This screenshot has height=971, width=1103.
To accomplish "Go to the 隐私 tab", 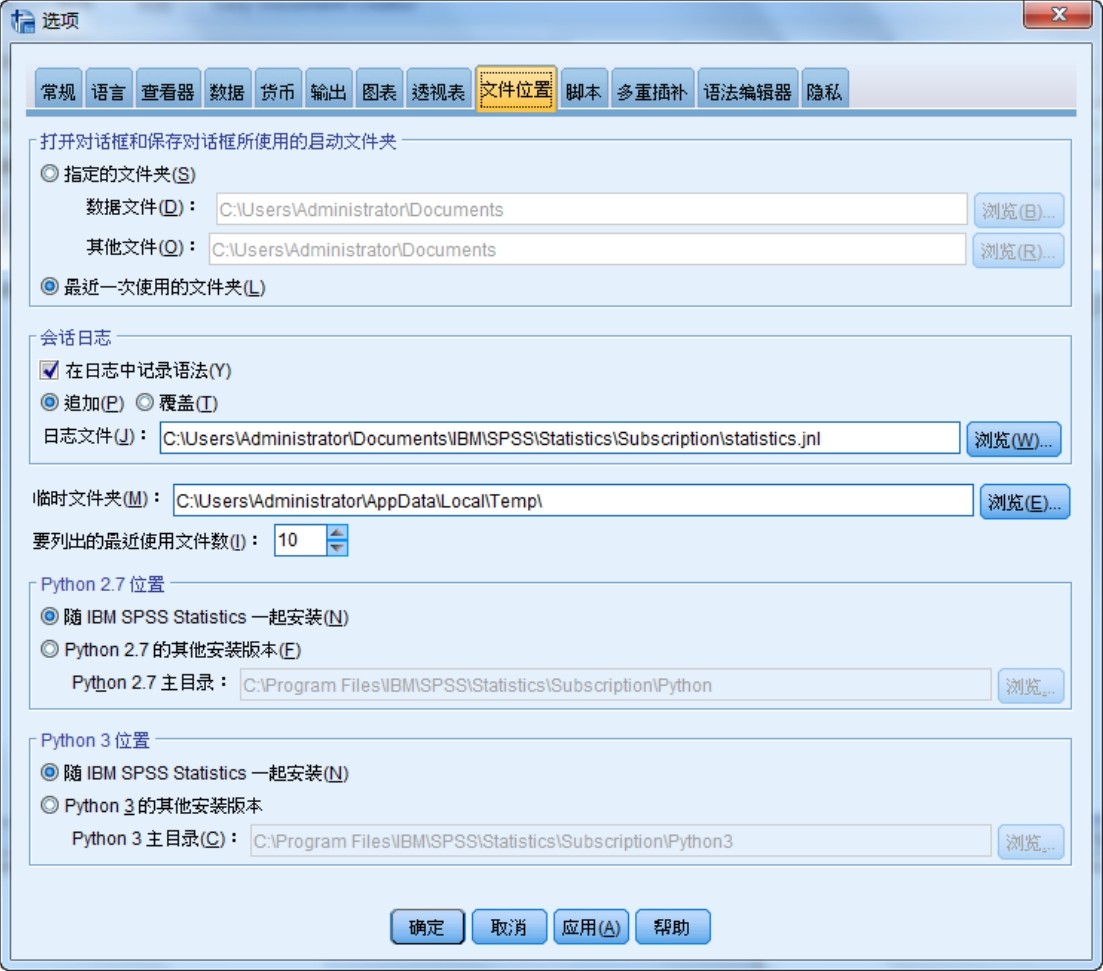I will coord(824,90).
